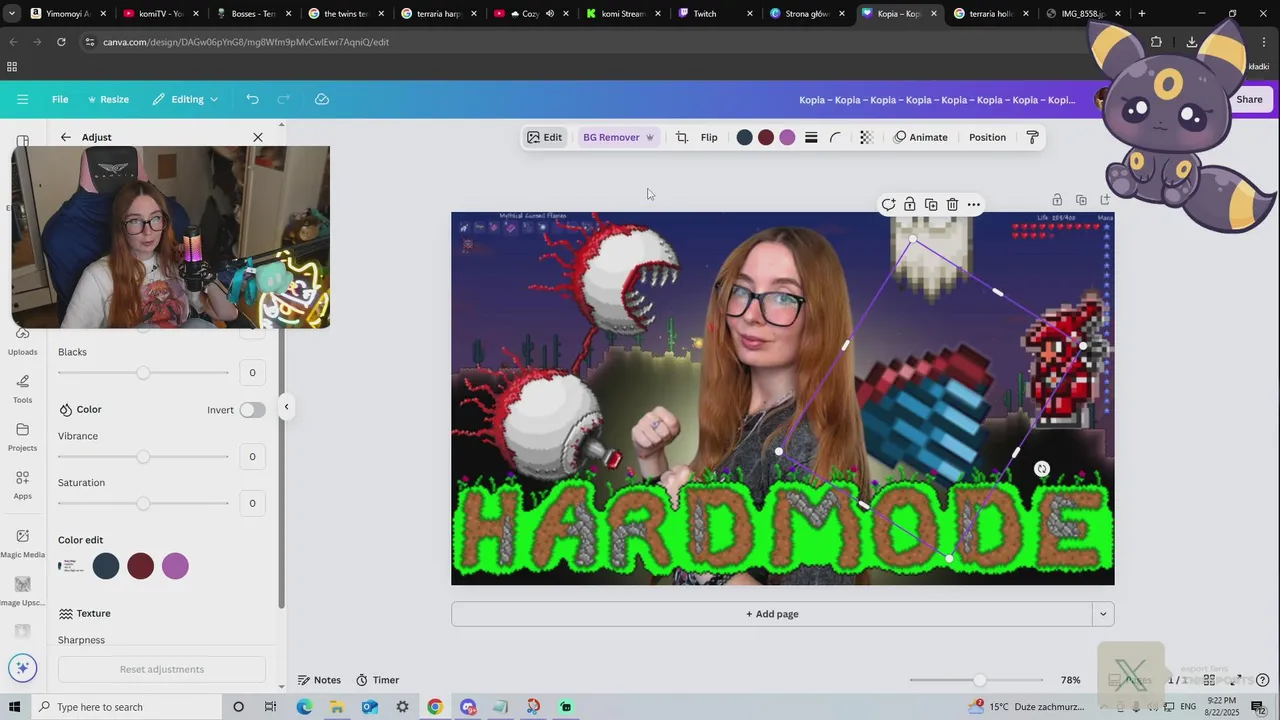Add a comment on the selected element

(x=888, y=204)
